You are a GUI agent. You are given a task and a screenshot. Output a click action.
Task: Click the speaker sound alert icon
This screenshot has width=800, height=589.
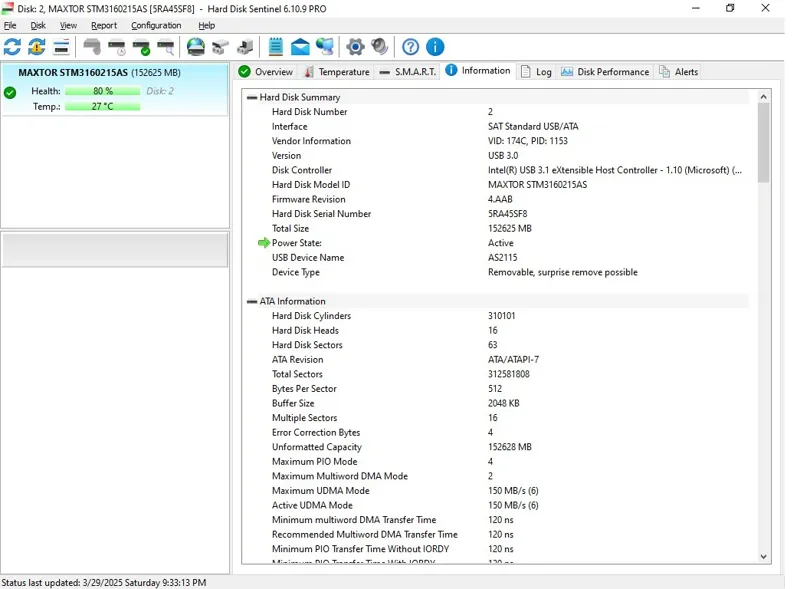[x=380, y=47]
